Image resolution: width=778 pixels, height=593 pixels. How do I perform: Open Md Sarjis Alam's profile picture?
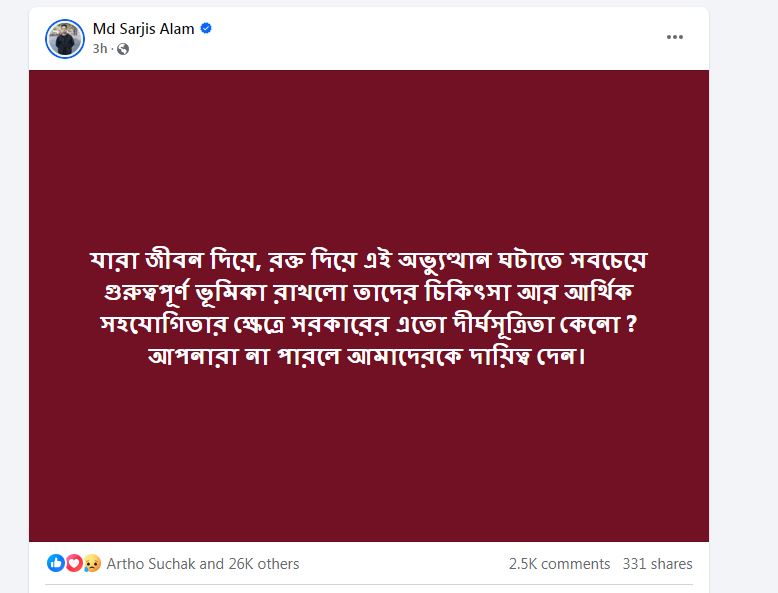[65, 39]
